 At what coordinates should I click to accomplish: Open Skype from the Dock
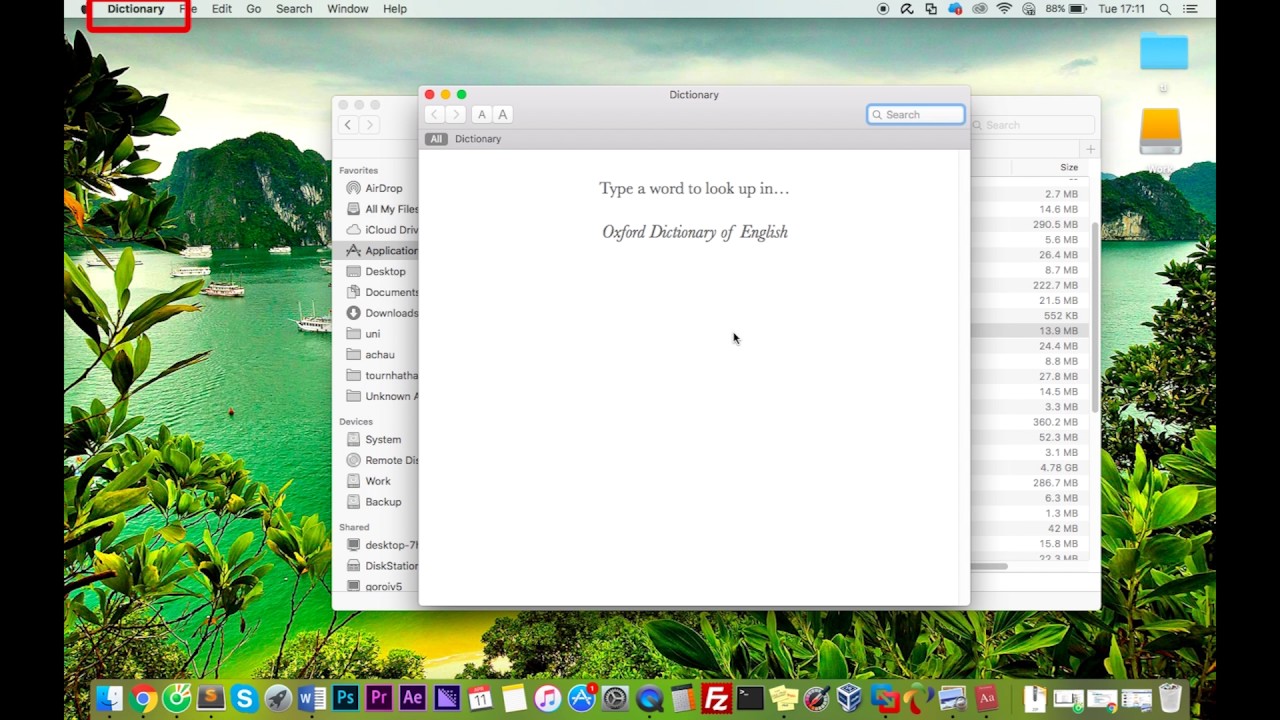click(244, 698)
